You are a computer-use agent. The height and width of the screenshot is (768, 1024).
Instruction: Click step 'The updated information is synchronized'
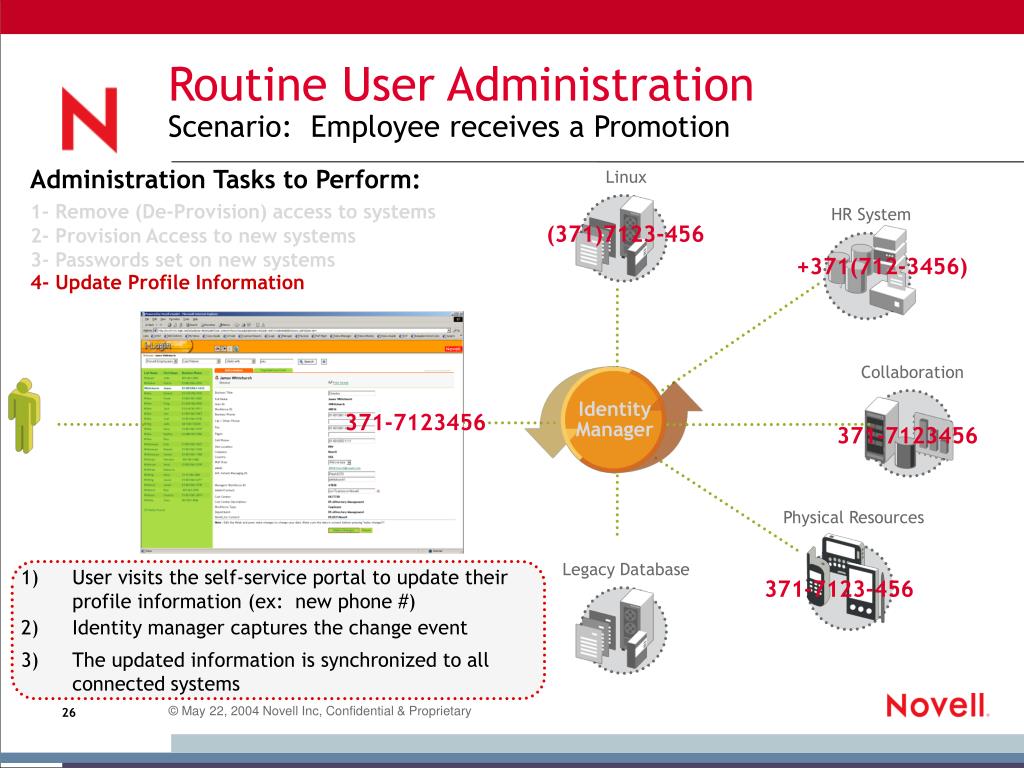click(x=281, y=671)
